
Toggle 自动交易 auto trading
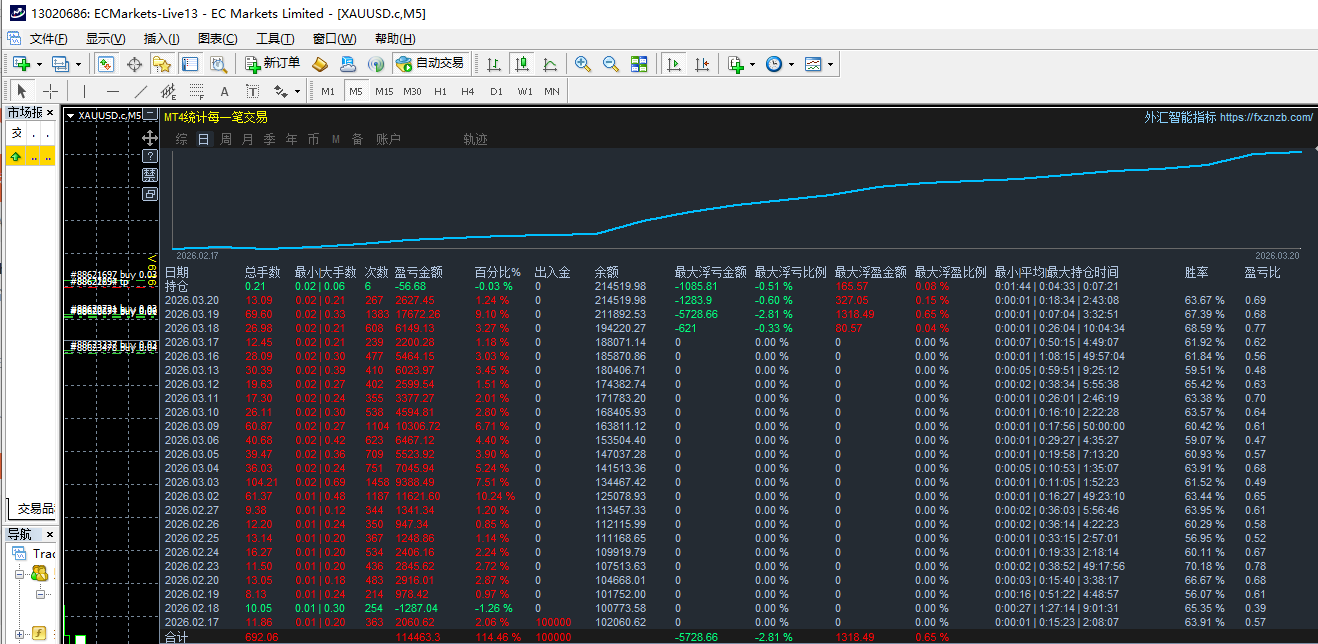tap(430, 64)
